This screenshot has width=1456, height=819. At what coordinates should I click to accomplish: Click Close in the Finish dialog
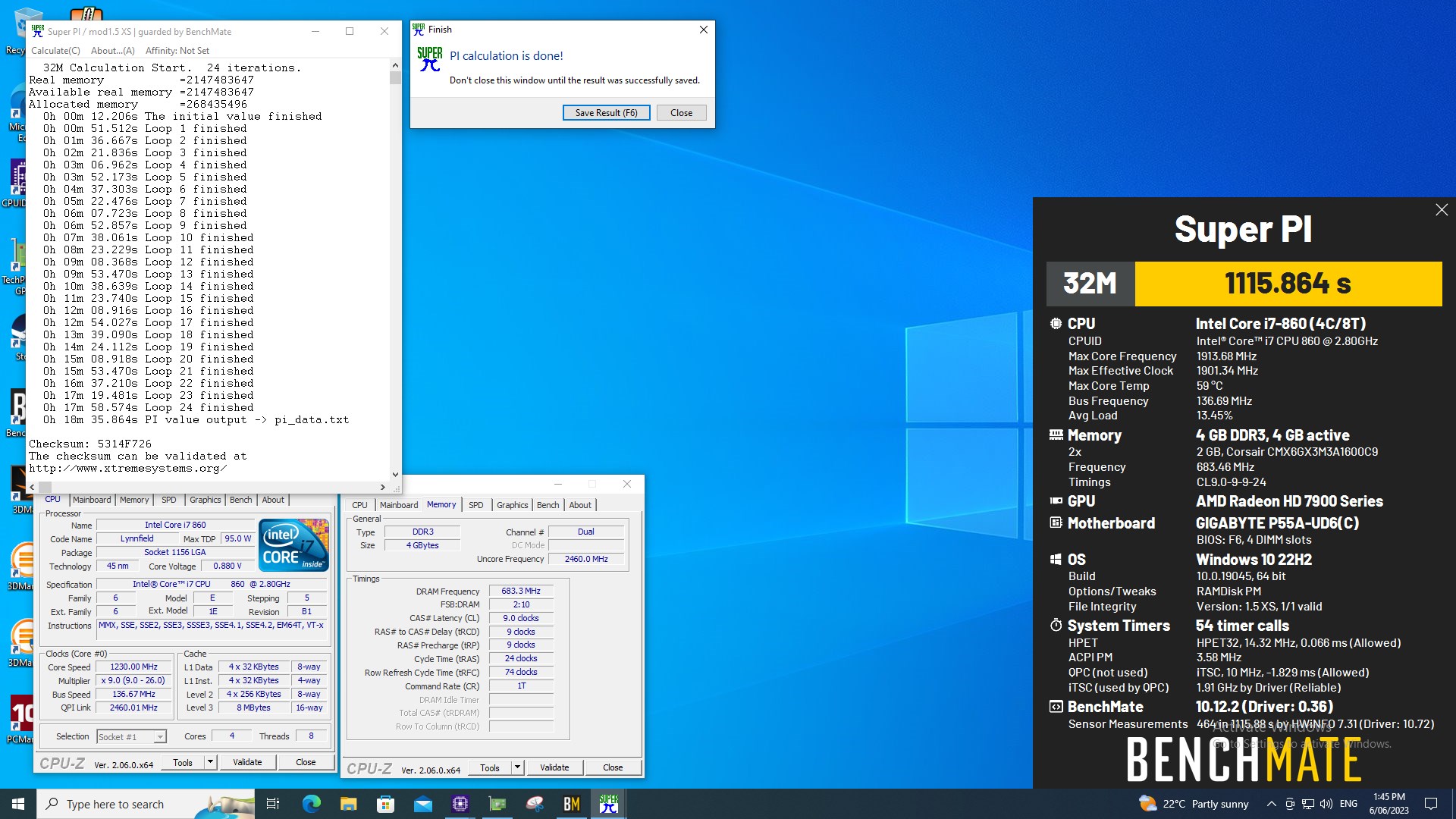pos(681,113)
